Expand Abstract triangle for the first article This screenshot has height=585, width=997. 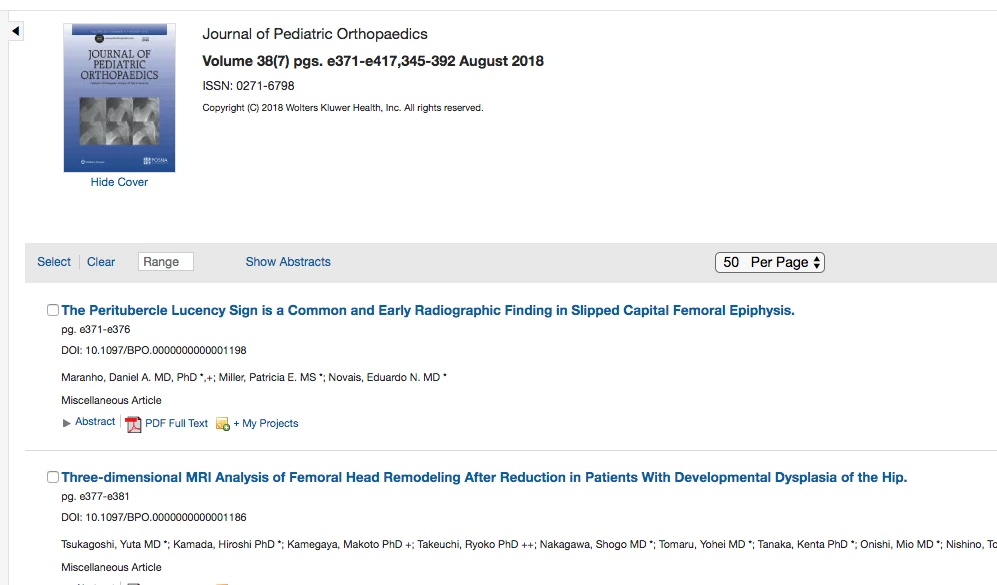67,423
